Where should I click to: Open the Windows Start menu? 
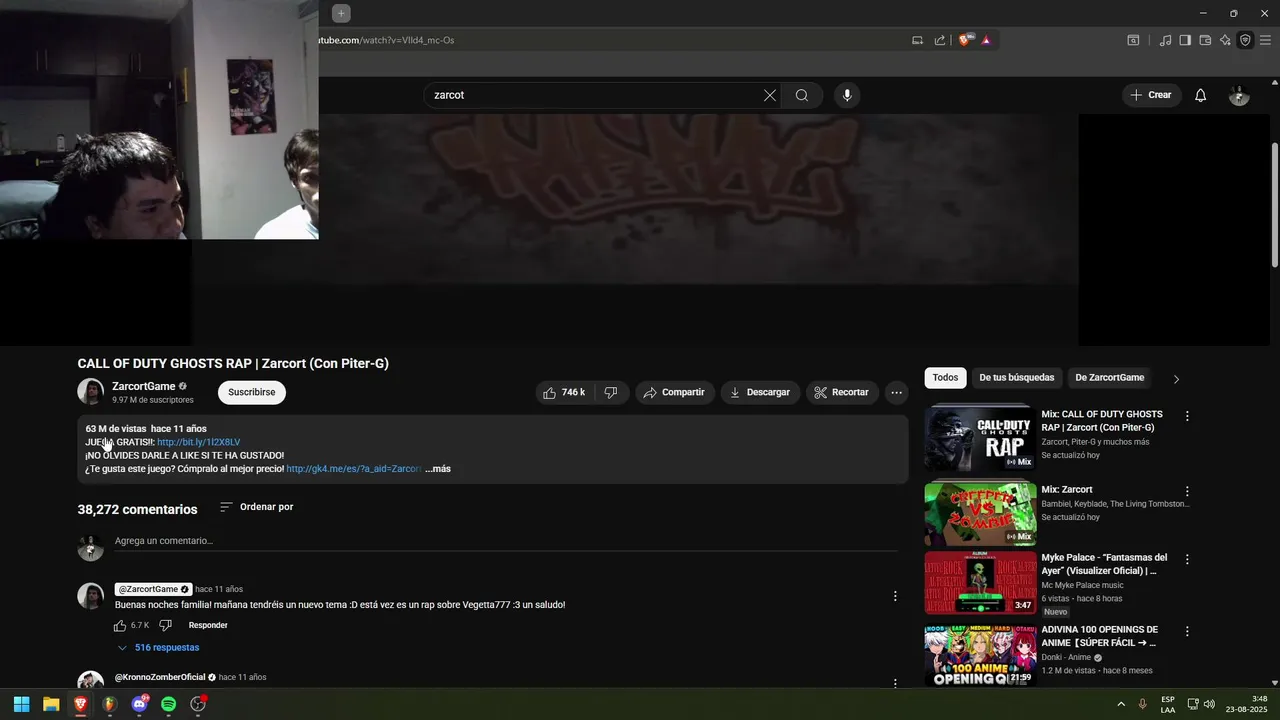click(x=21, y=704)
